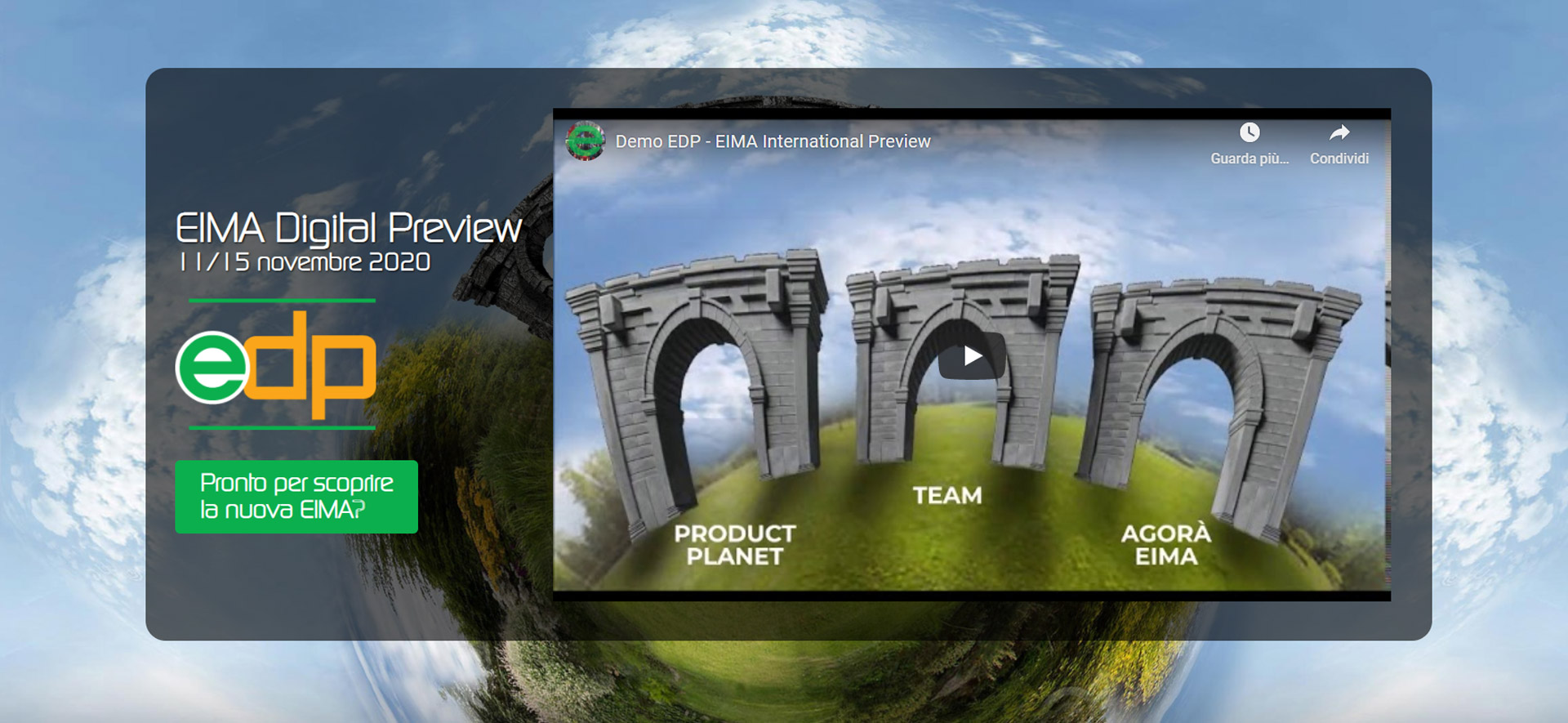Click the Watch later clock icon

(x=1249, y=132)
